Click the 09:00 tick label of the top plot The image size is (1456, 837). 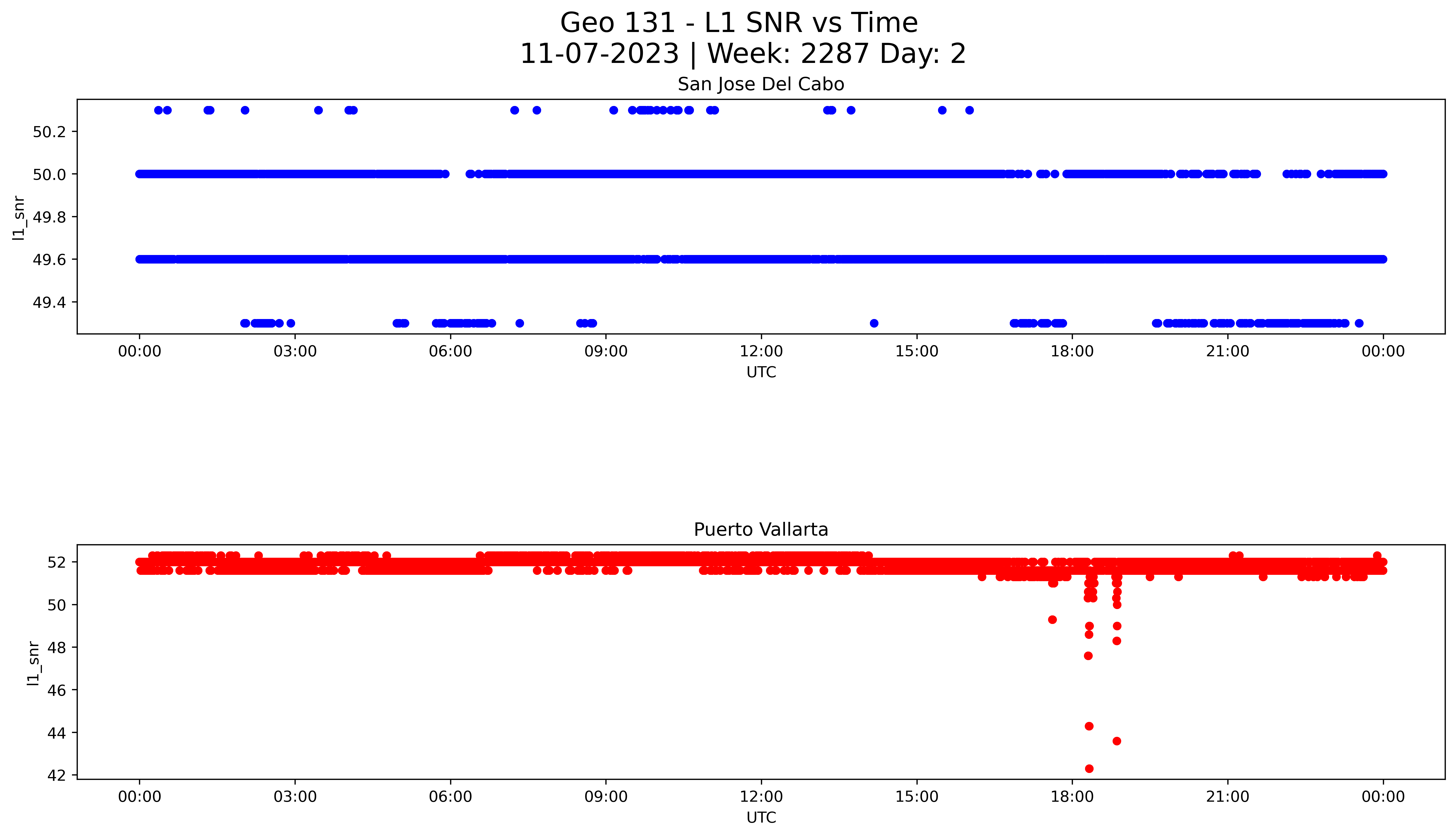point(606,351)
